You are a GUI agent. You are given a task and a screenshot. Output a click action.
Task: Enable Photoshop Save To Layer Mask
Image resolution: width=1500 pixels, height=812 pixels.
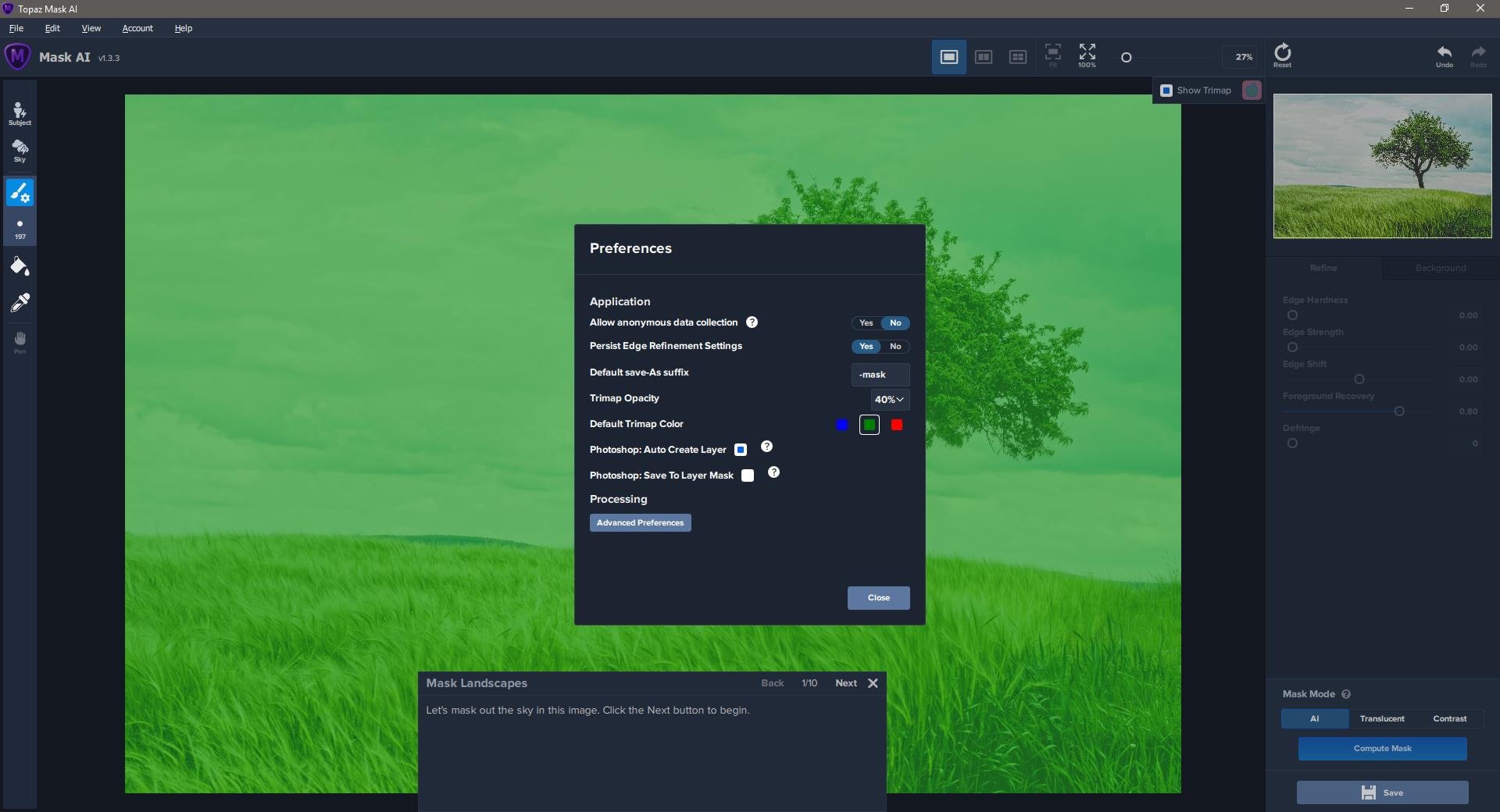748,475
